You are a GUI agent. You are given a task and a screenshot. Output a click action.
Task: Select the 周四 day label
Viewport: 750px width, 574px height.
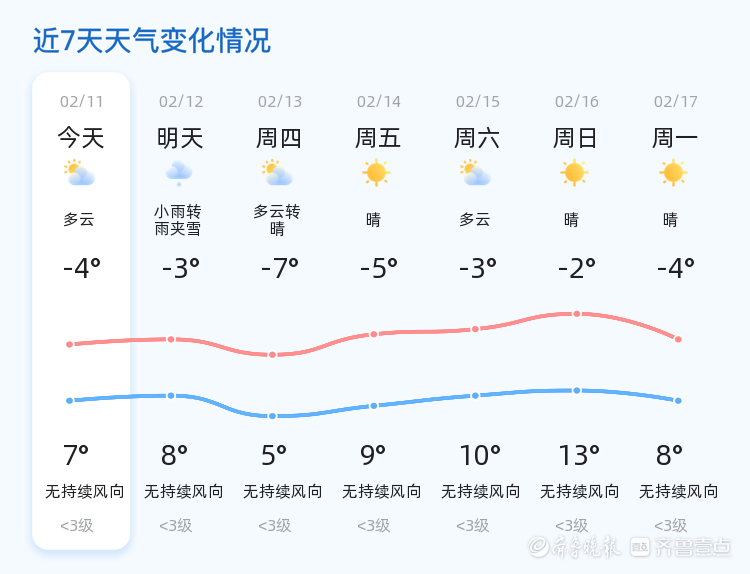279,138
